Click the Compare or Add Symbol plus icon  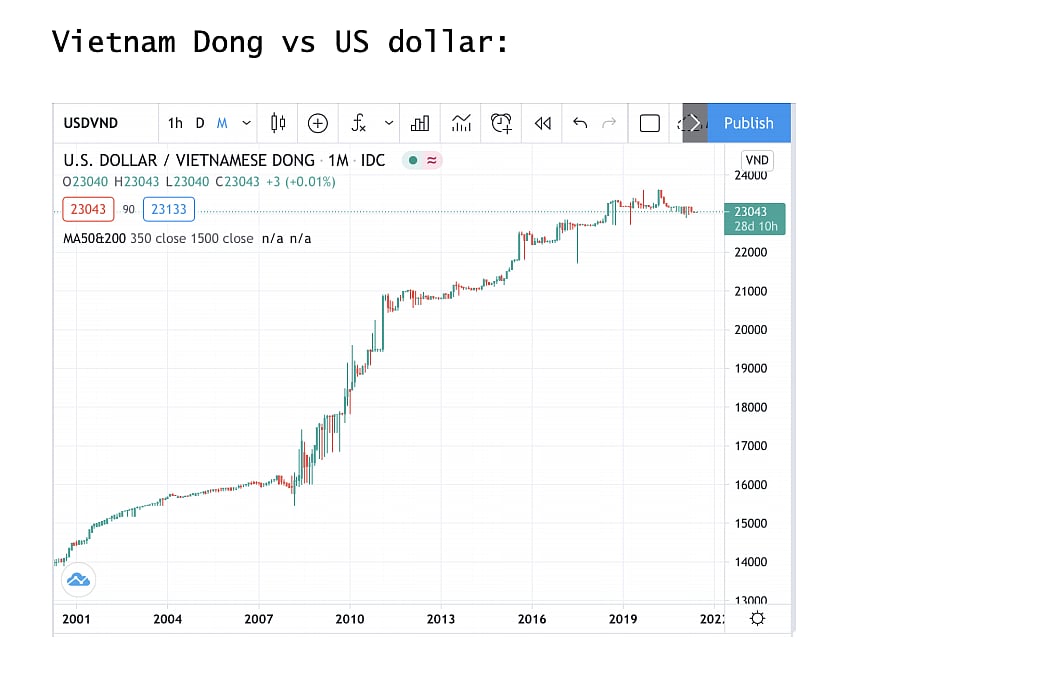[318, 123]
